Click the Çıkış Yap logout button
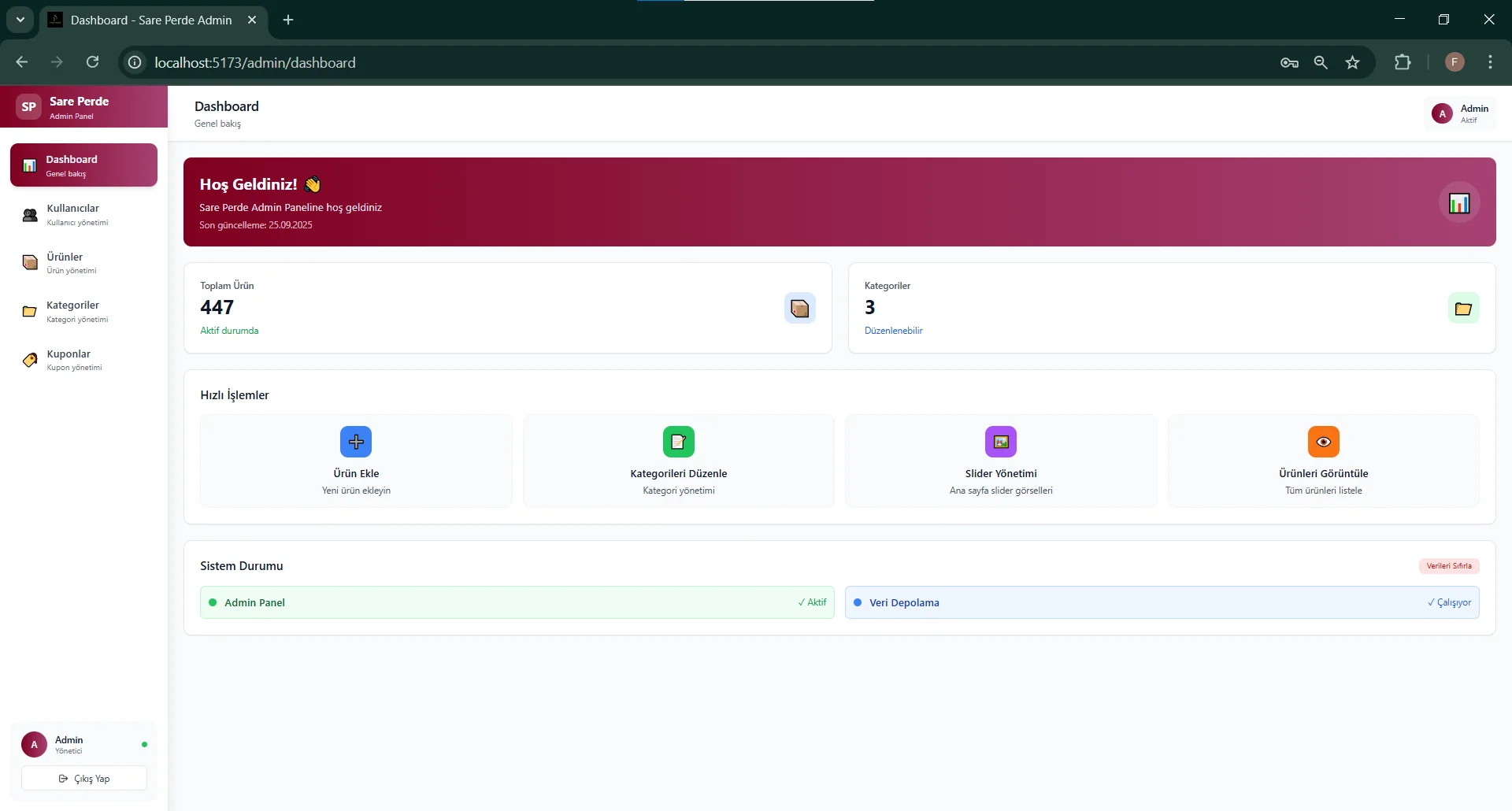Image resolution: width=1512 pixels, height=811 pixels. 84,779
